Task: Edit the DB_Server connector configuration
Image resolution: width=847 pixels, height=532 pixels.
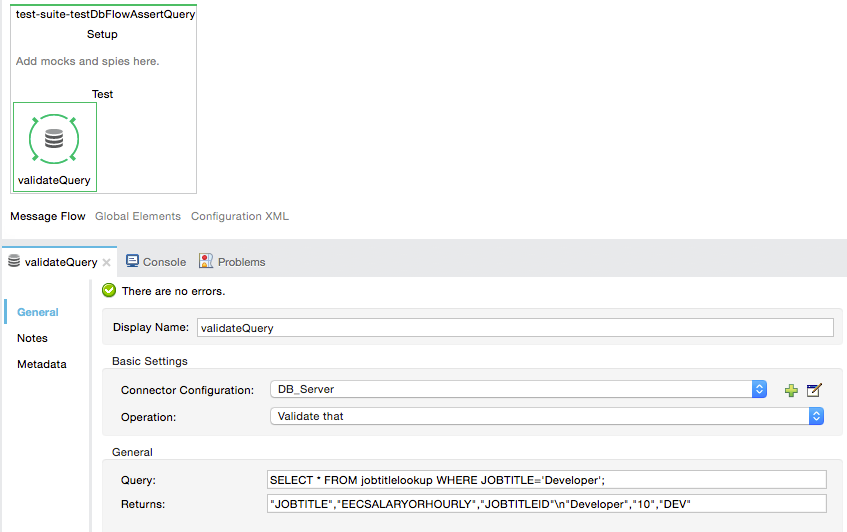Action: (814, 390)
